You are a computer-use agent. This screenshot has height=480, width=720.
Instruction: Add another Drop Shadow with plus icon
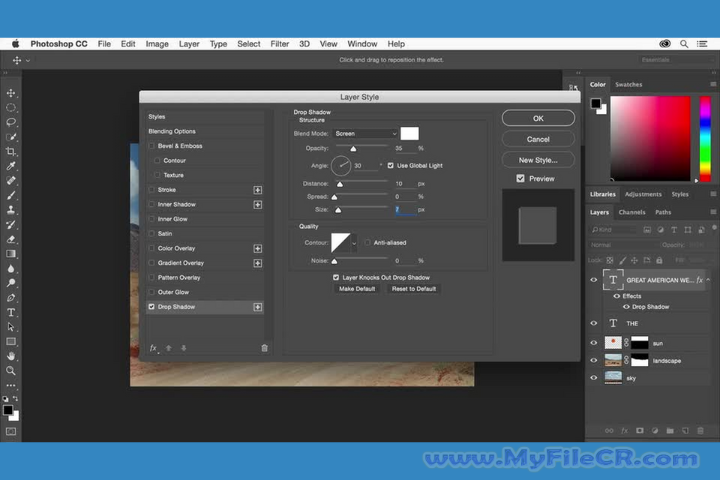click(258, 307)
